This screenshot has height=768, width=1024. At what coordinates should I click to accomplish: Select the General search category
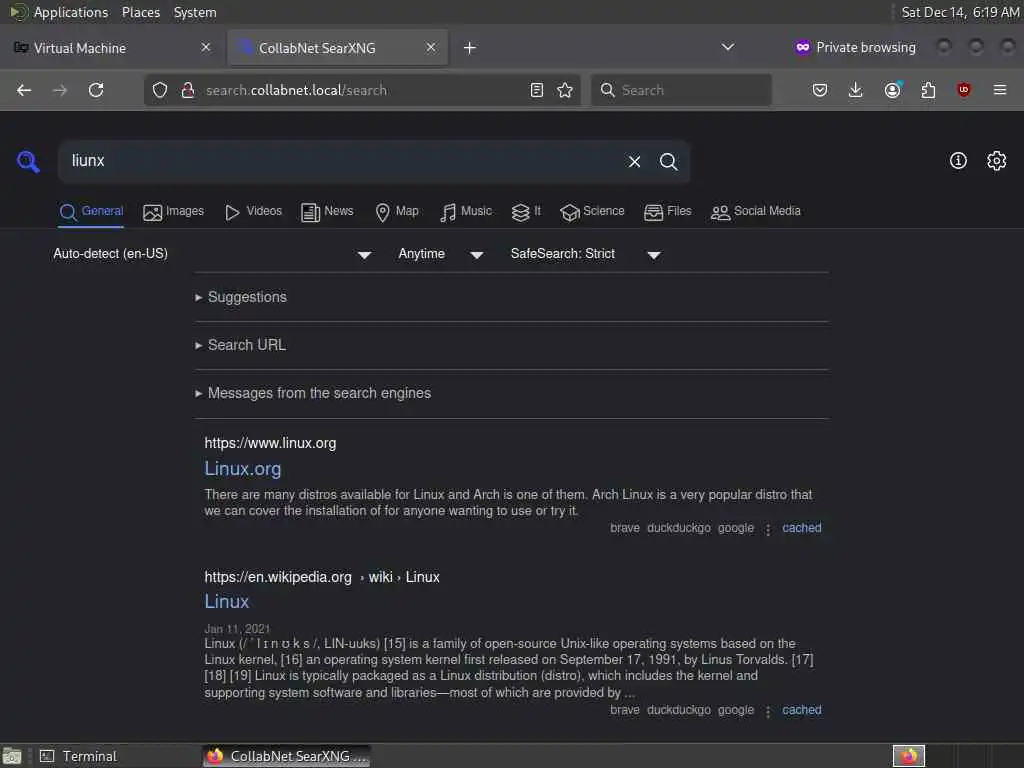[x=91, y=212]
